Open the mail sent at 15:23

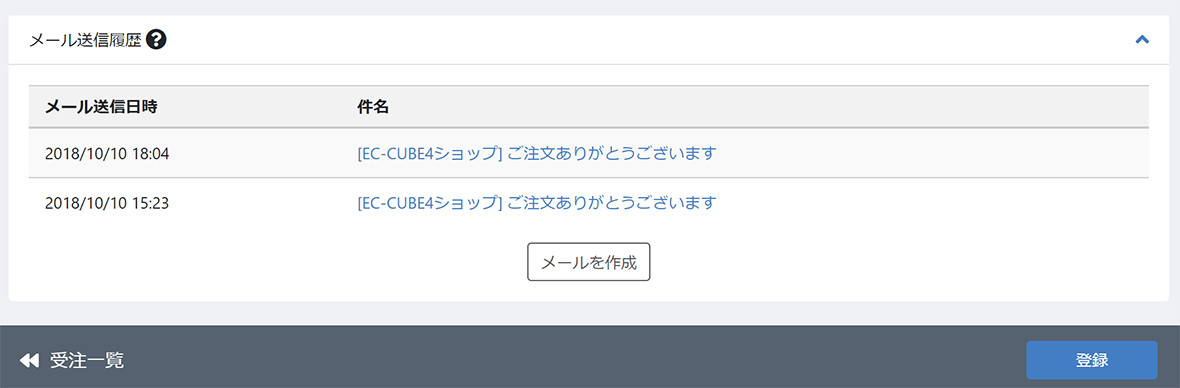click(536, 202)
